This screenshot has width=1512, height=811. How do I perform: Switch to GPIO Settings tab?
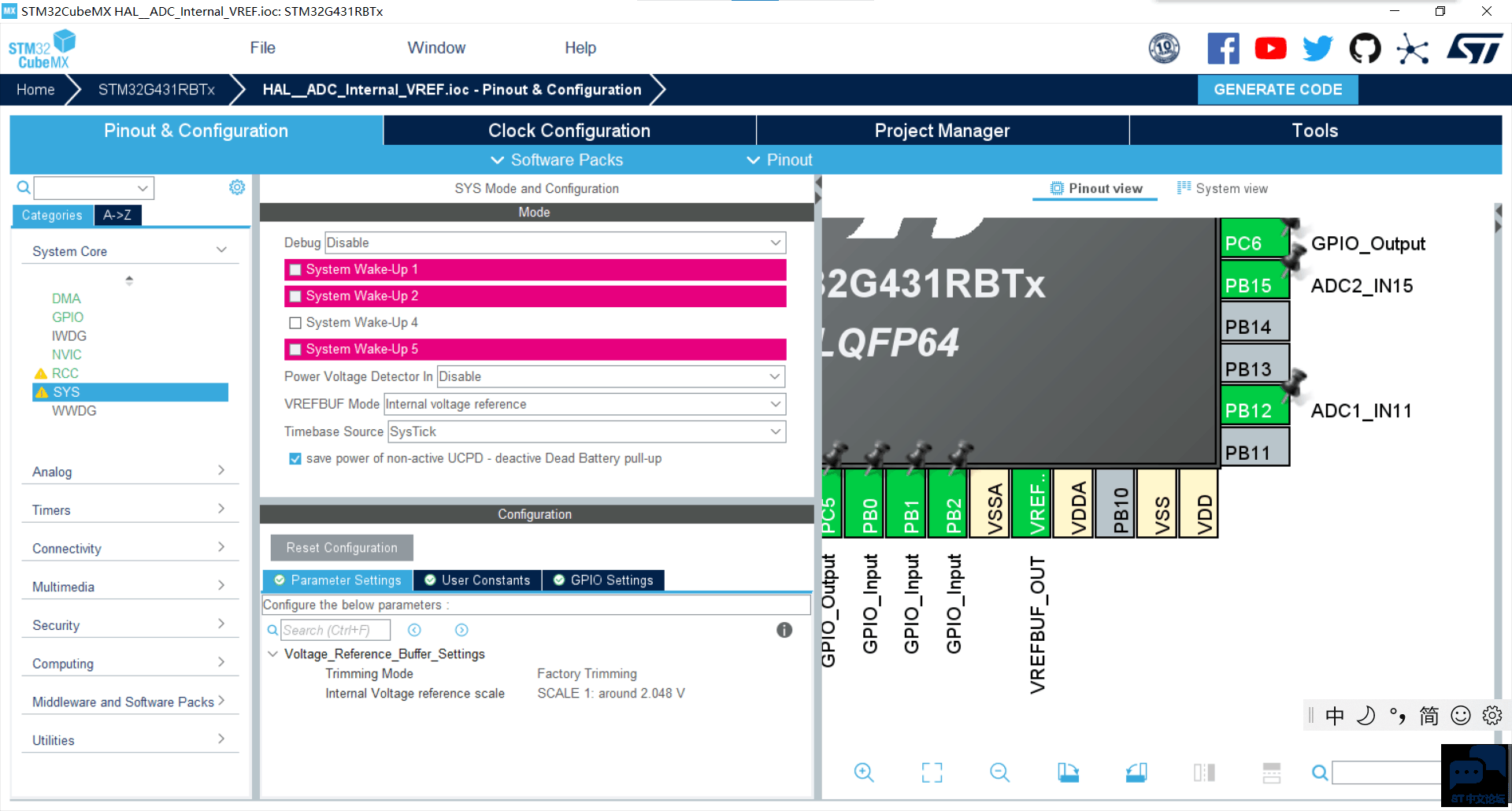click(603, 580)
